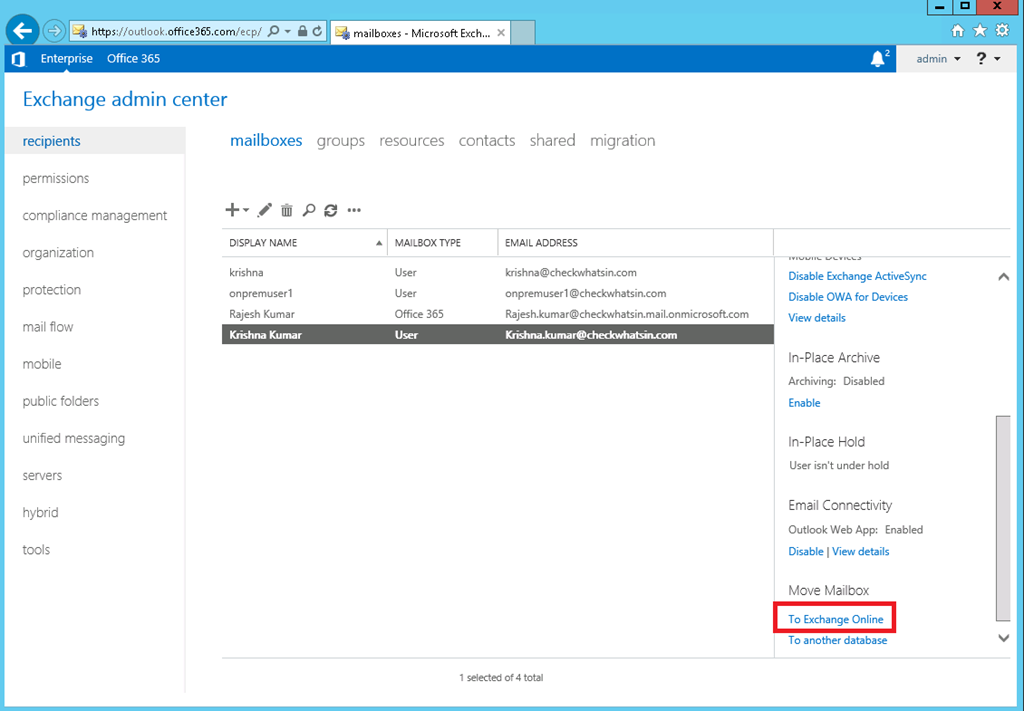Open the contacts tab
The height and width of the screenshot is (711, 1024).
(x=487, y=140)
